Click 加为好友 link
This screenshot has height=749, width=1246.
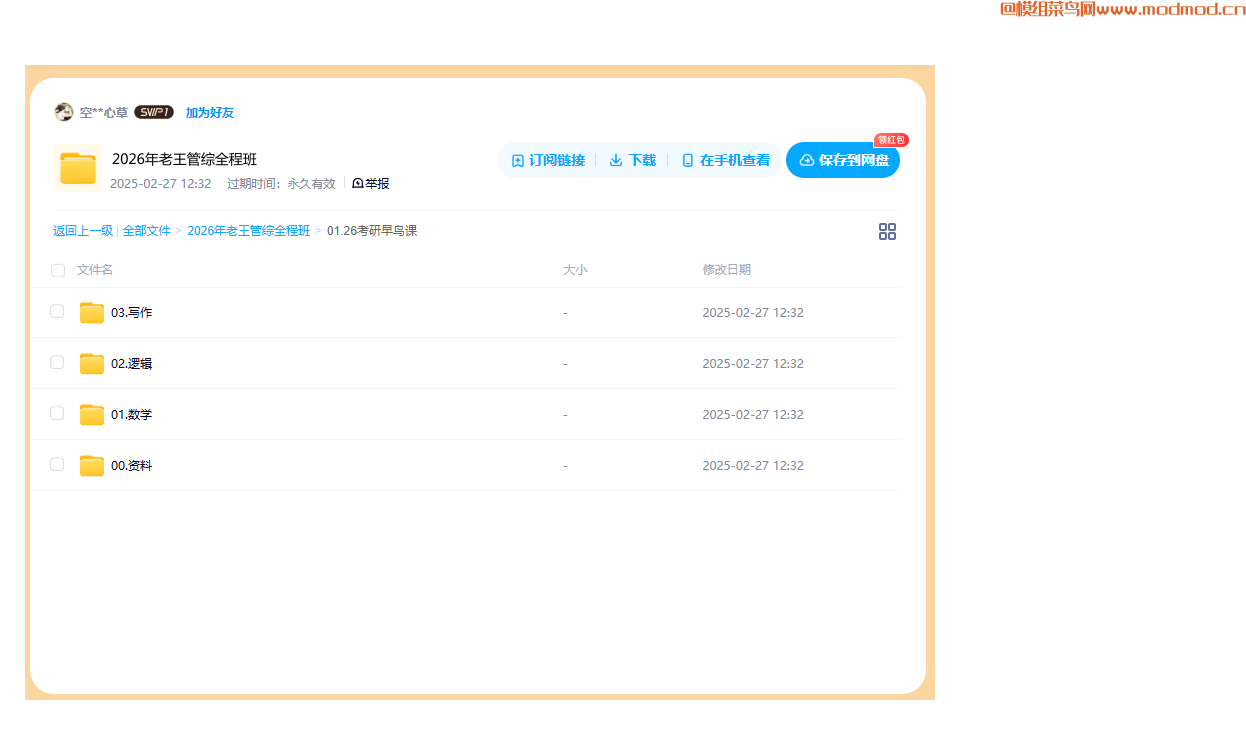coord(210,113)
